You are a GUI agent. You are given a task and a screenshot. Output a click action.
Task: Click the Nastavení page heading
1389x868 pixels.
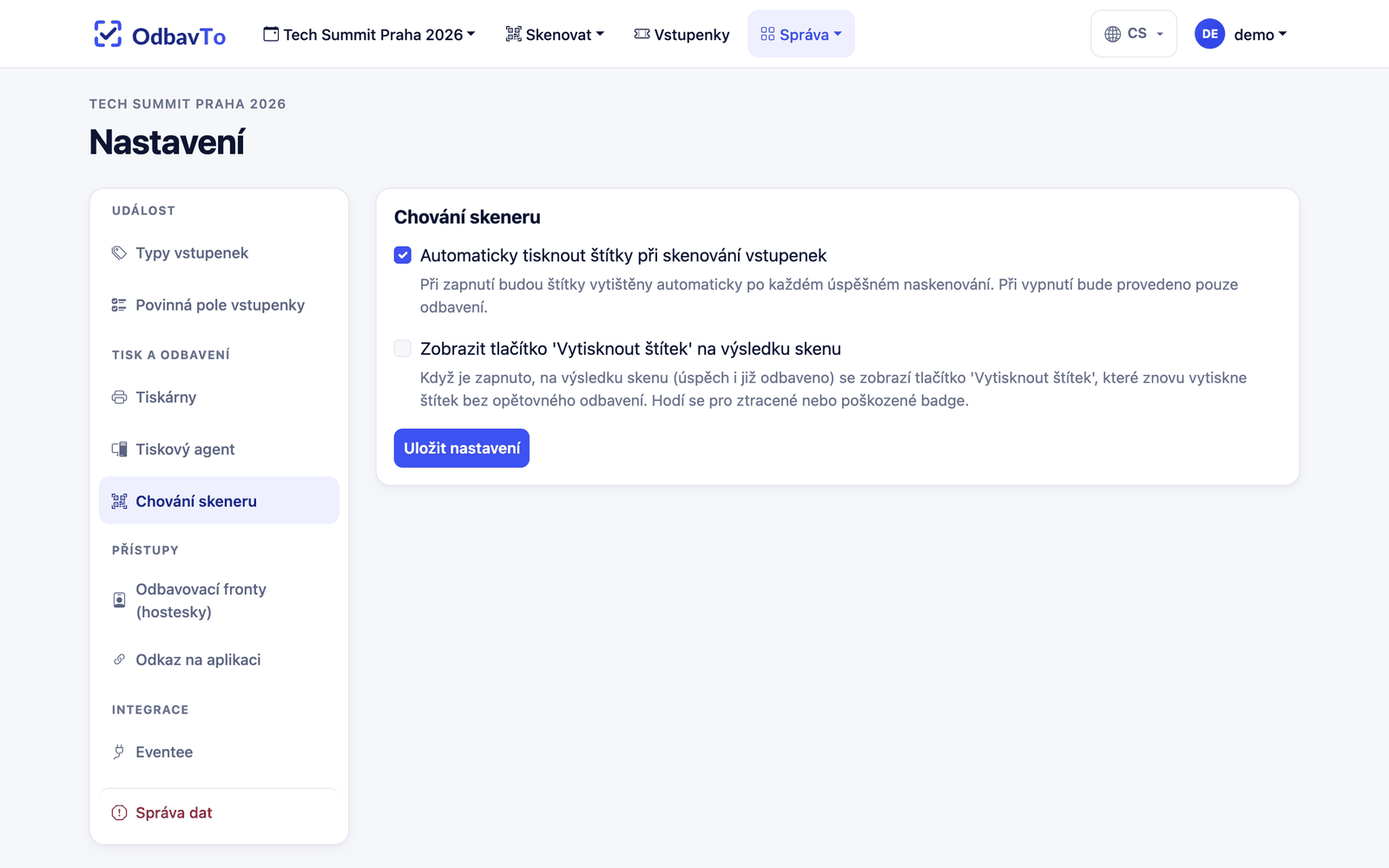click(x=167, y=142)
